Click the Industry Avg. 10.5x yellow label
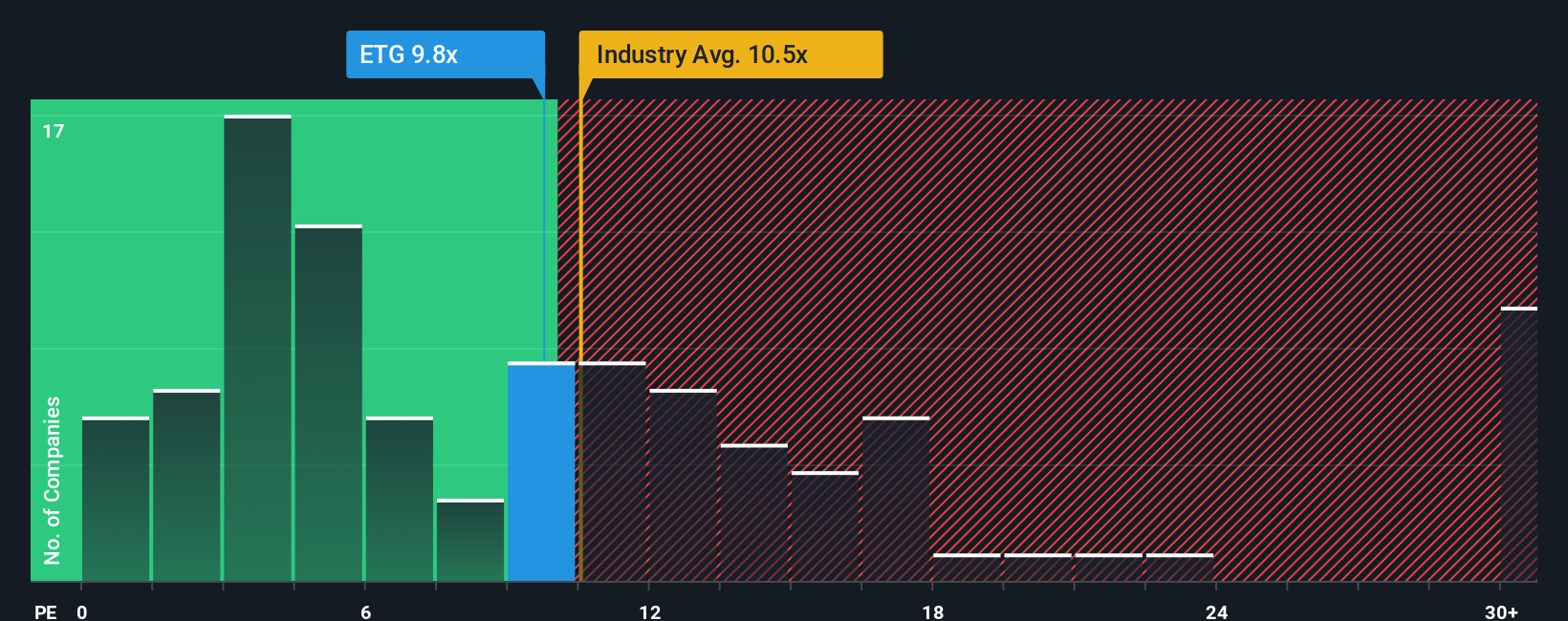This screenshot has height=621, width=1568. pos(730,54)
